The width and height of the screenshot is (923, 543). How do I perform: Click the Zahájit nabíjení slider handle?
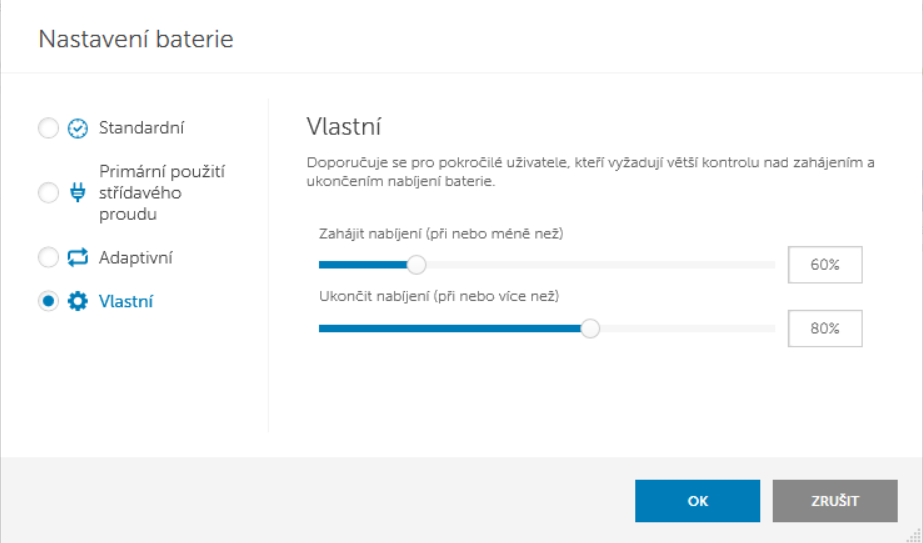[417, 265]
